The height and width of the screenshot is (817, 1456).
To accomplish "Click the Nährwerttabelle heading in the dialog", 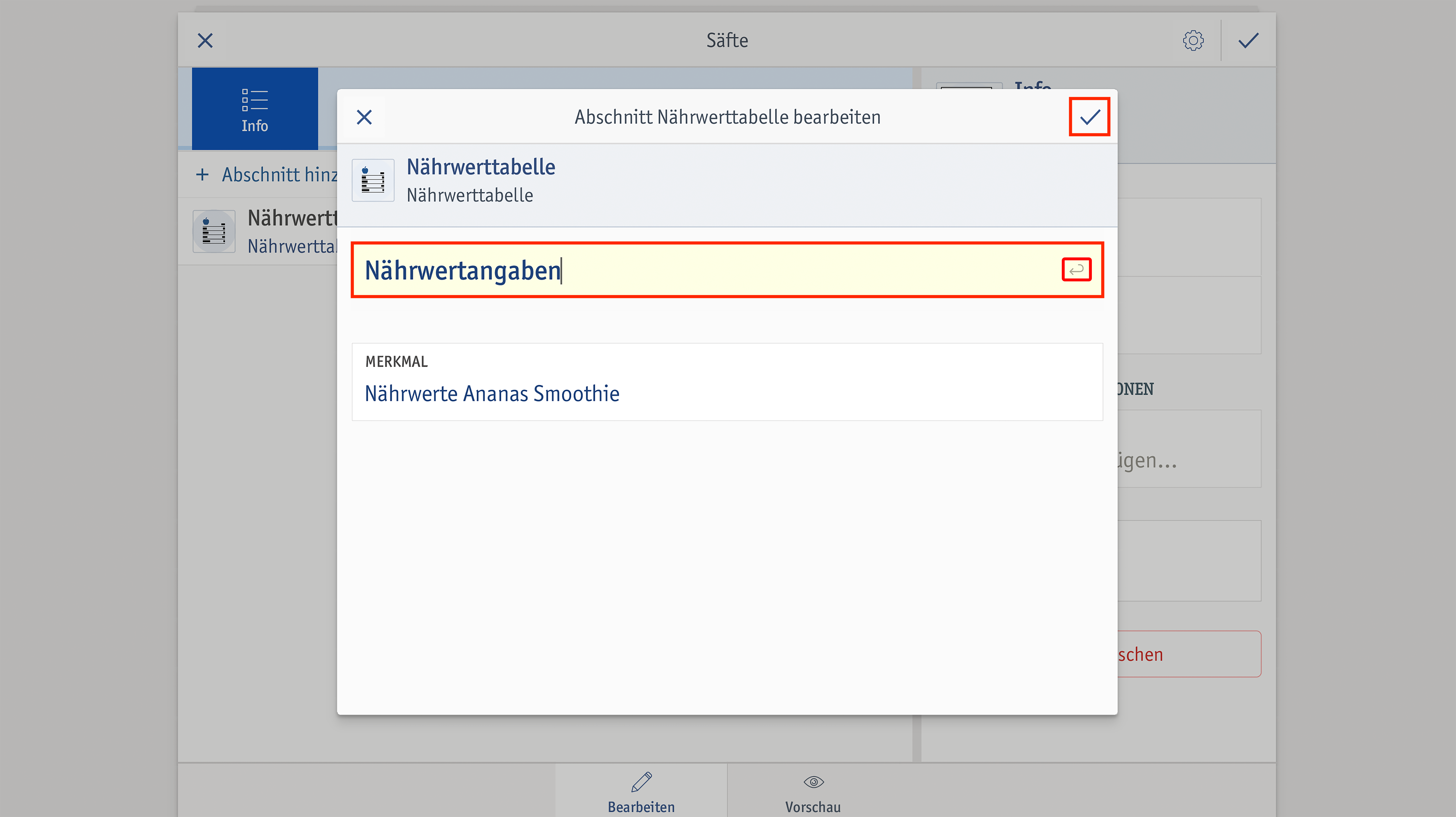I will [x=481, y=167].
